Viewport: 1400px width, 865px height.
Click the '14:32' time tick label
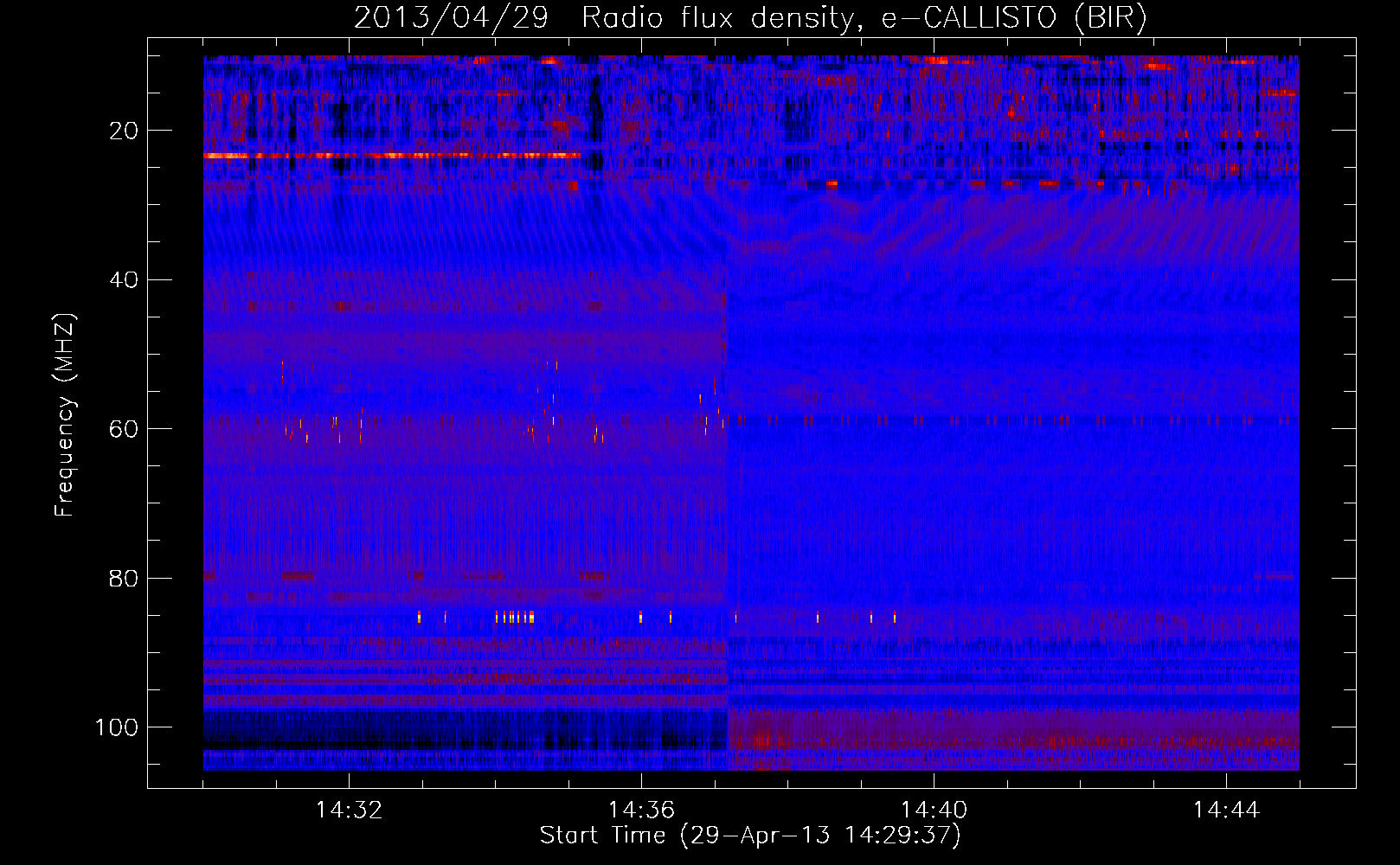(x=349, y=811)
